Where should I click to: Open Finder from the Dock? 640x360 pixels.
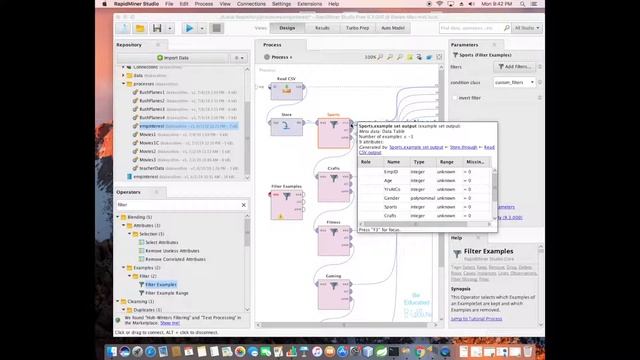pos(111,351)
